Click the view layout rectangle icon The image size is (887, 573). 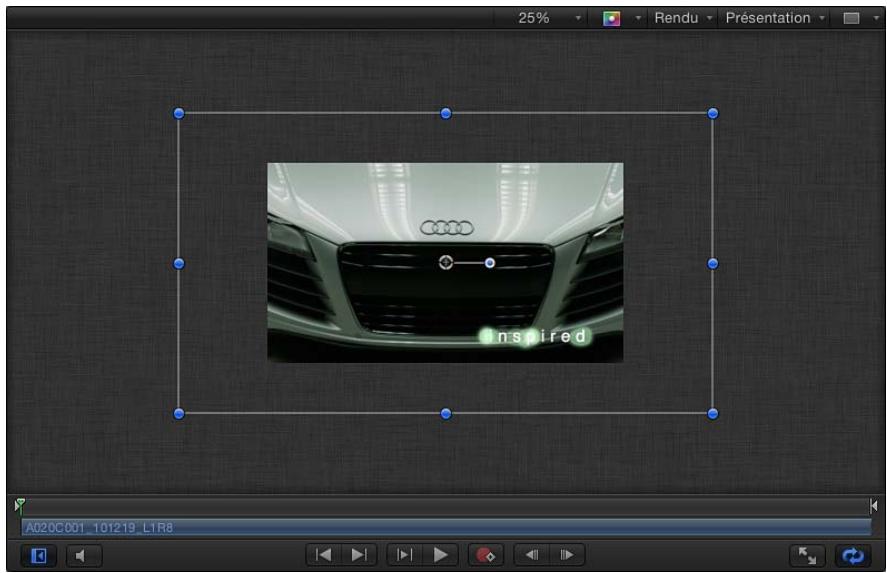851,19
